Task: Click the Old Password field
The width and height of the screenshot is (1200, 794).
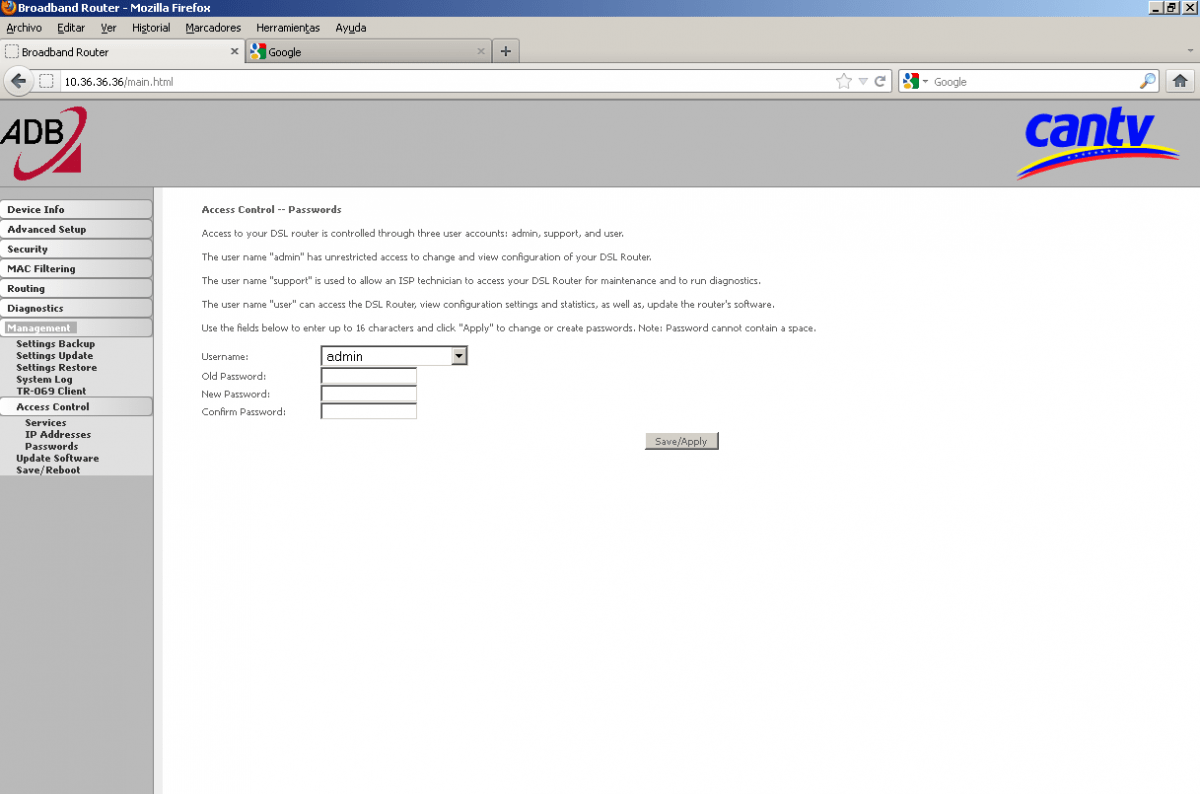Action: [x=368, y=376]
